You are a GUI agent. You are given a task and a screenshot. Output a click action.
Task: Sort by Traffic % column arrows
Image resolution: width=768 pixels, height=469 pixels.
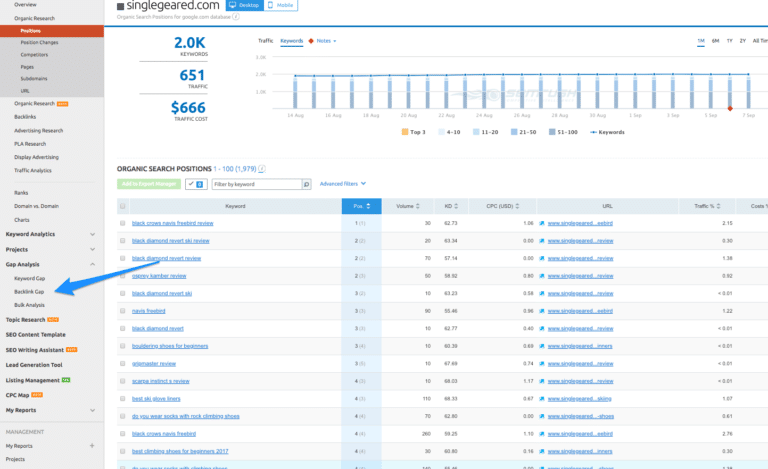tap(719, 206)
